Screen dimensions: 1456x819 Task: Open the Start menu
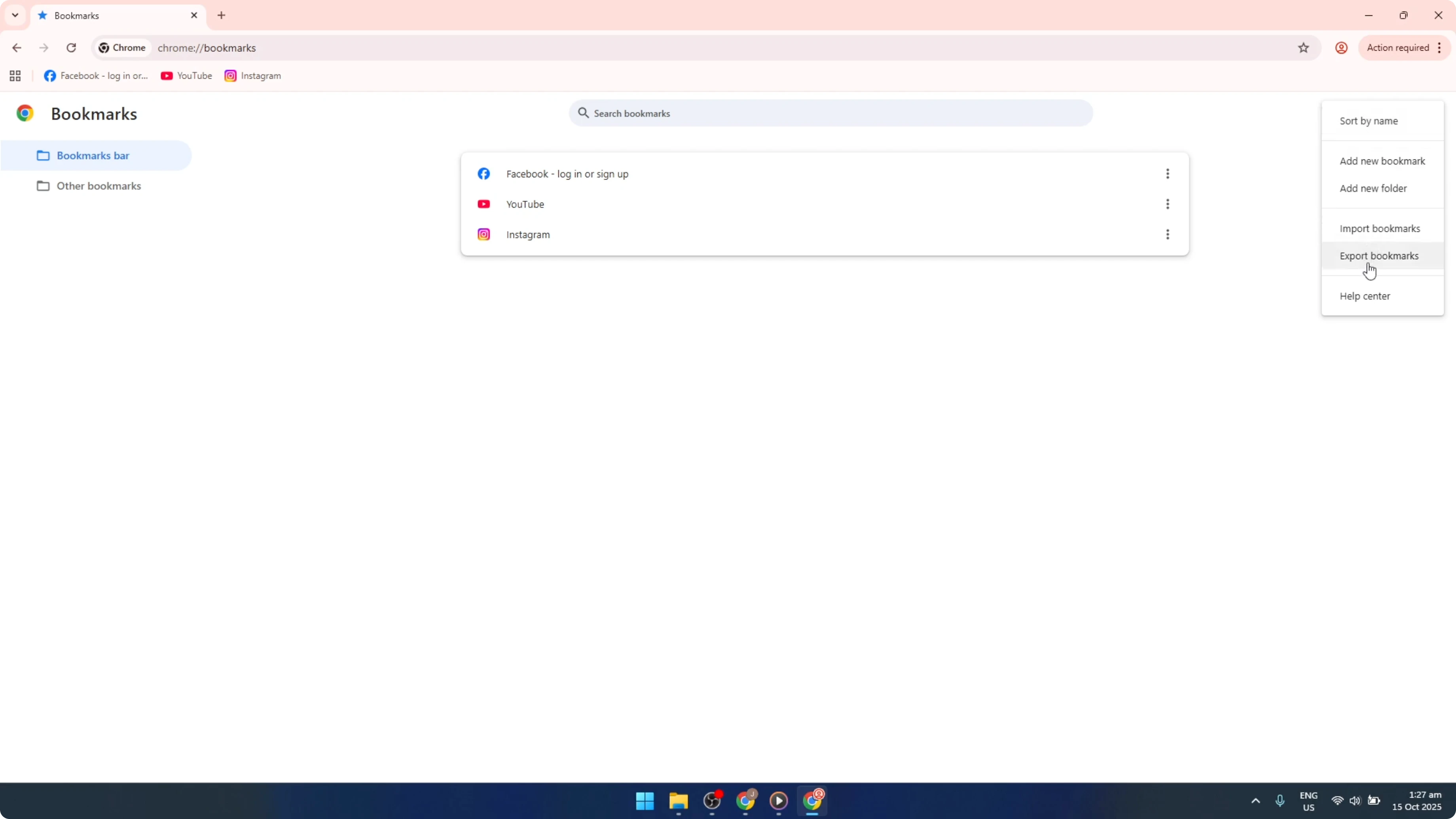tap(645, 802)
